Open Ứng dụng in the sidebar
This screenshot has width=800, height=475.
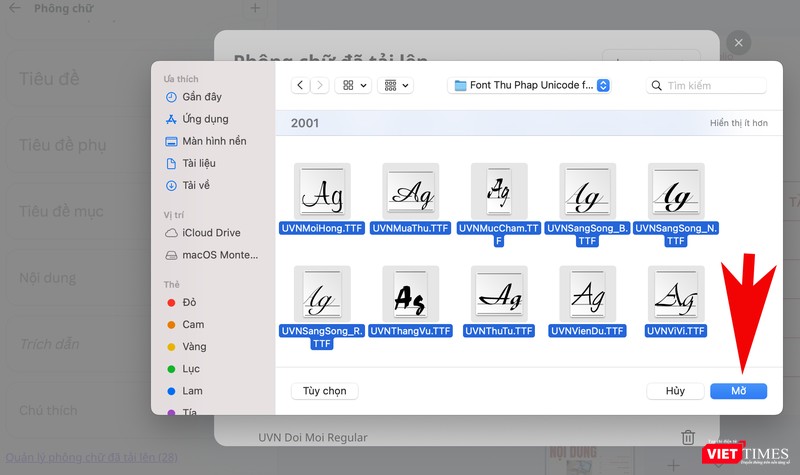204,119
